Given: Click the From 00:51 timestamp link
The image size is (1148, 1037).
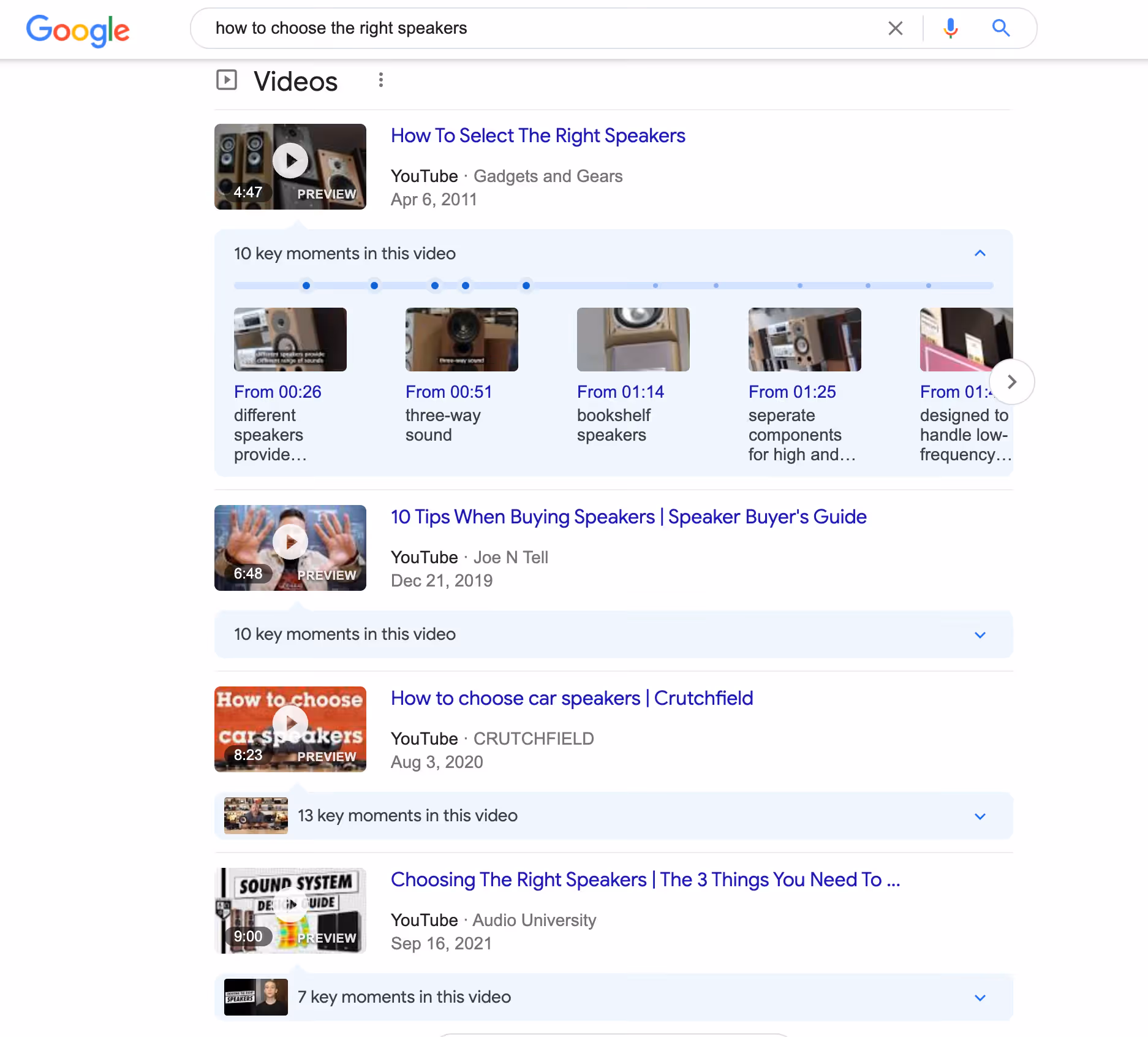Looking at the screenshot, I should (x=449, y=392).
